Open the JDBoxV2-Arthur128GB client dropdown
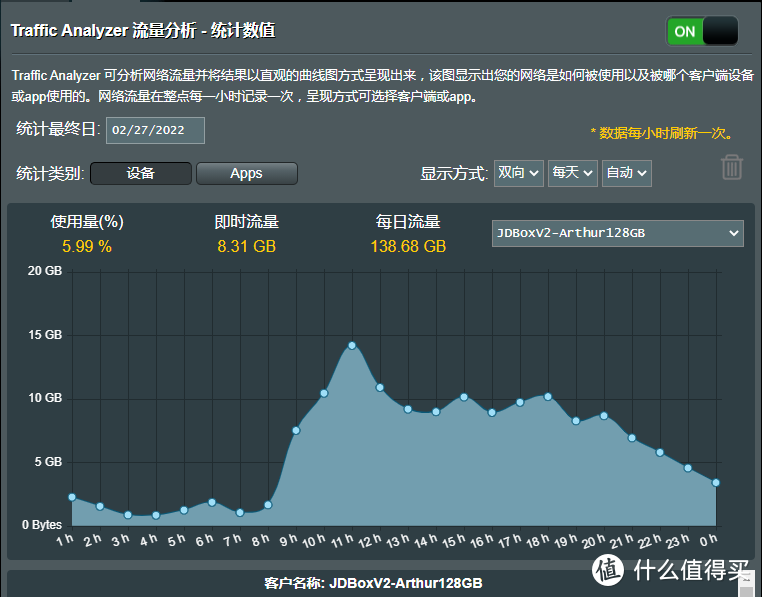The width and height of the screenshot is (762, 597). [617, 233]
